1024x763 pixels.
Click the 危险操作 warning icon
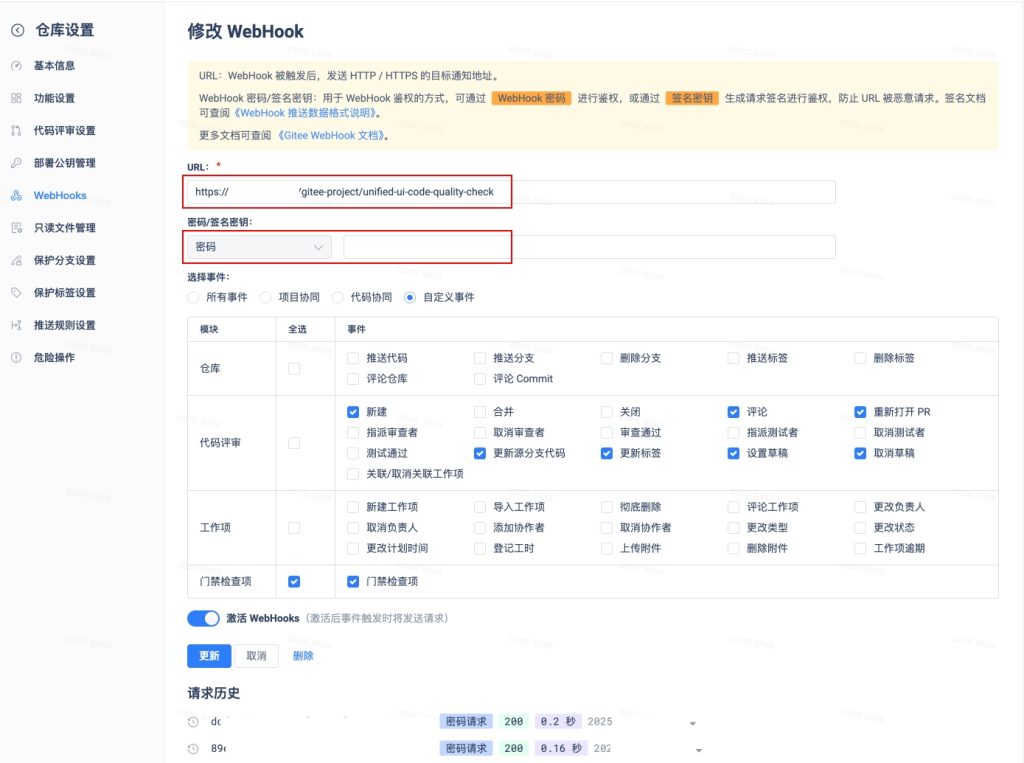pyautogui.click(x=16, y=357)
